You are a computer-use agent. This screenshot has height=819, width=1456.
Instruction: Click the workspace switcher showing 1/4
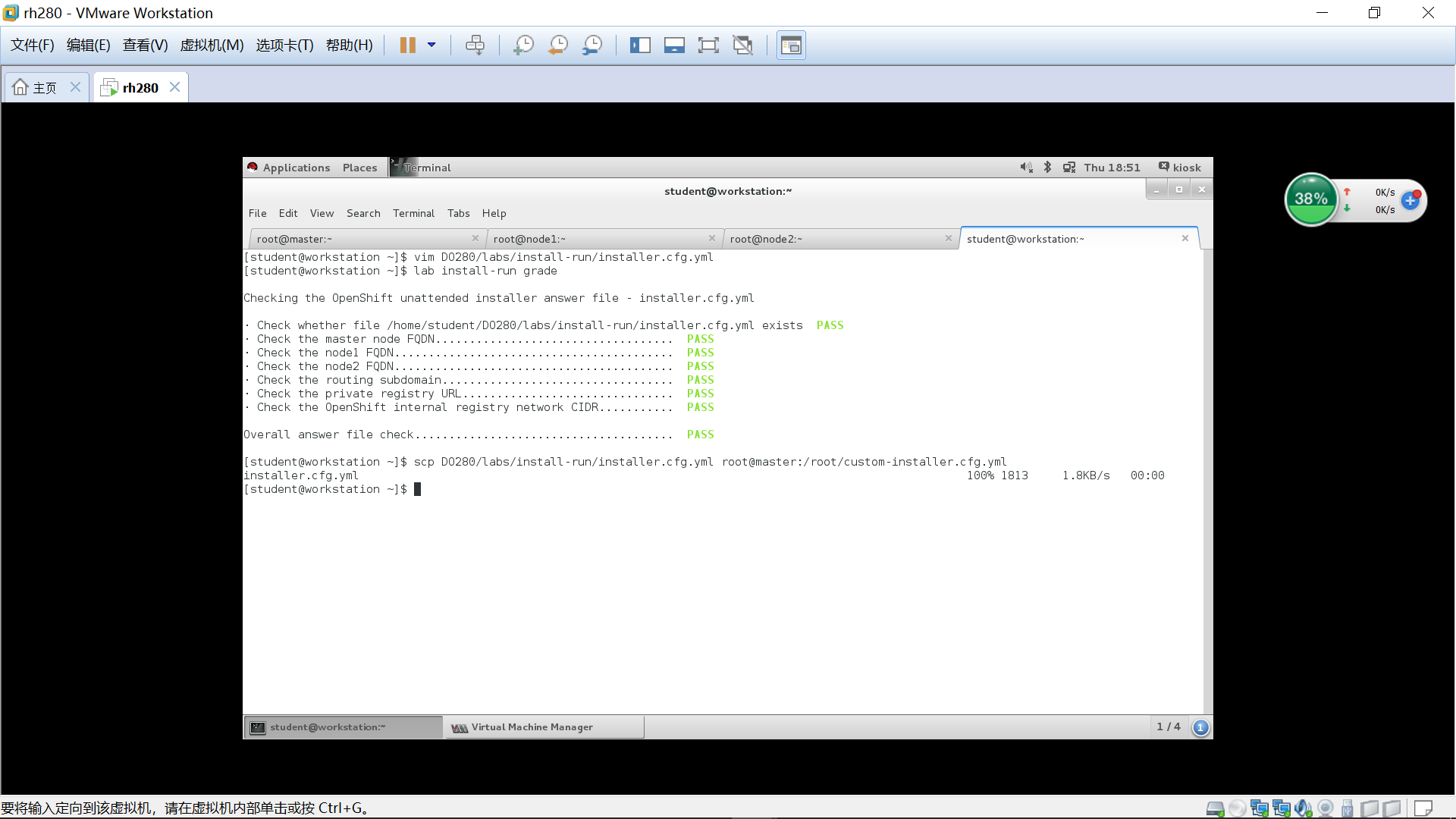(x=1168, y=726)
